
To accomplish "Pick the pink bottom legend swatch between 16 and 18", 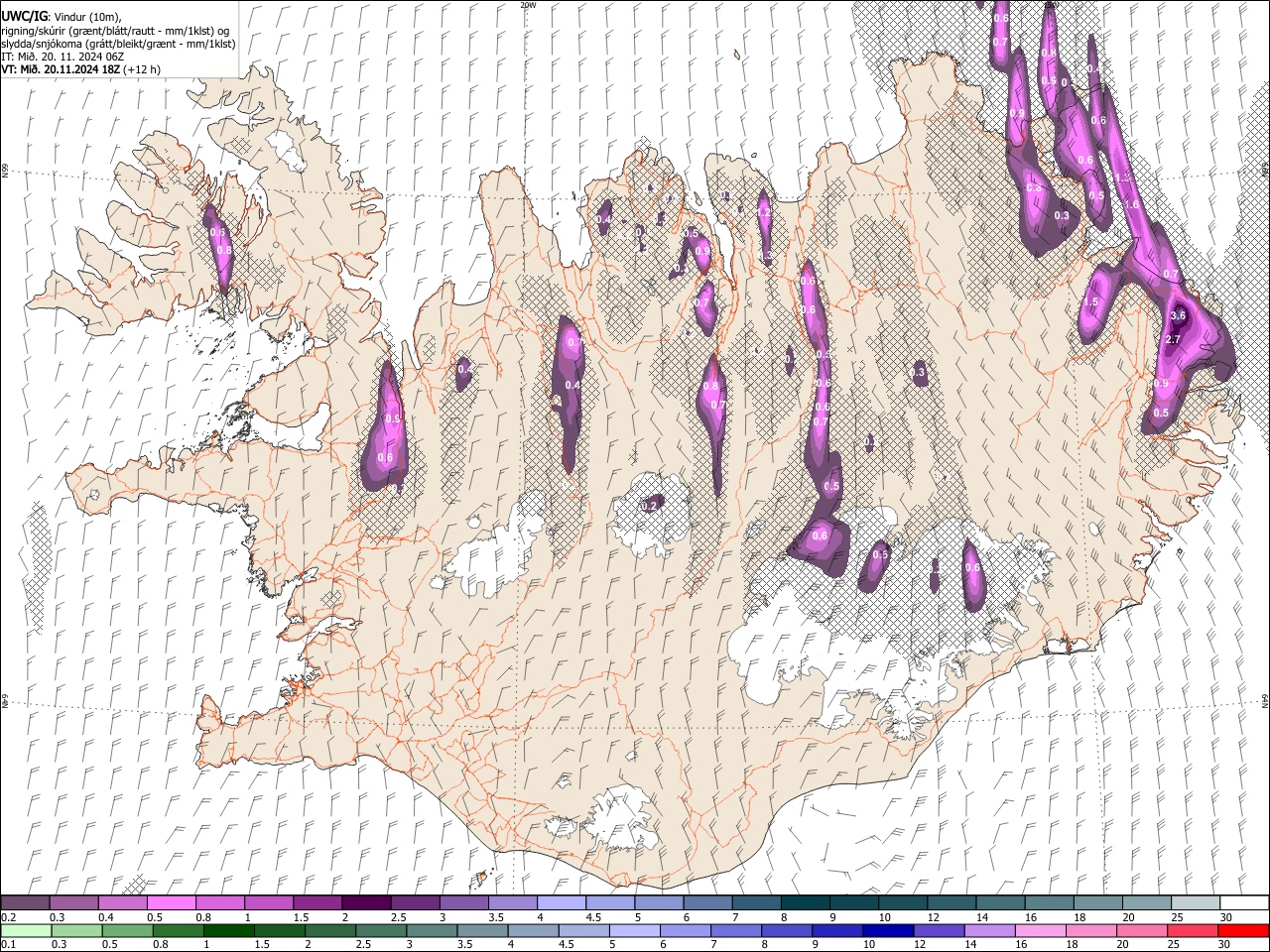I will pyautogui.click(x=1040, y=931).
